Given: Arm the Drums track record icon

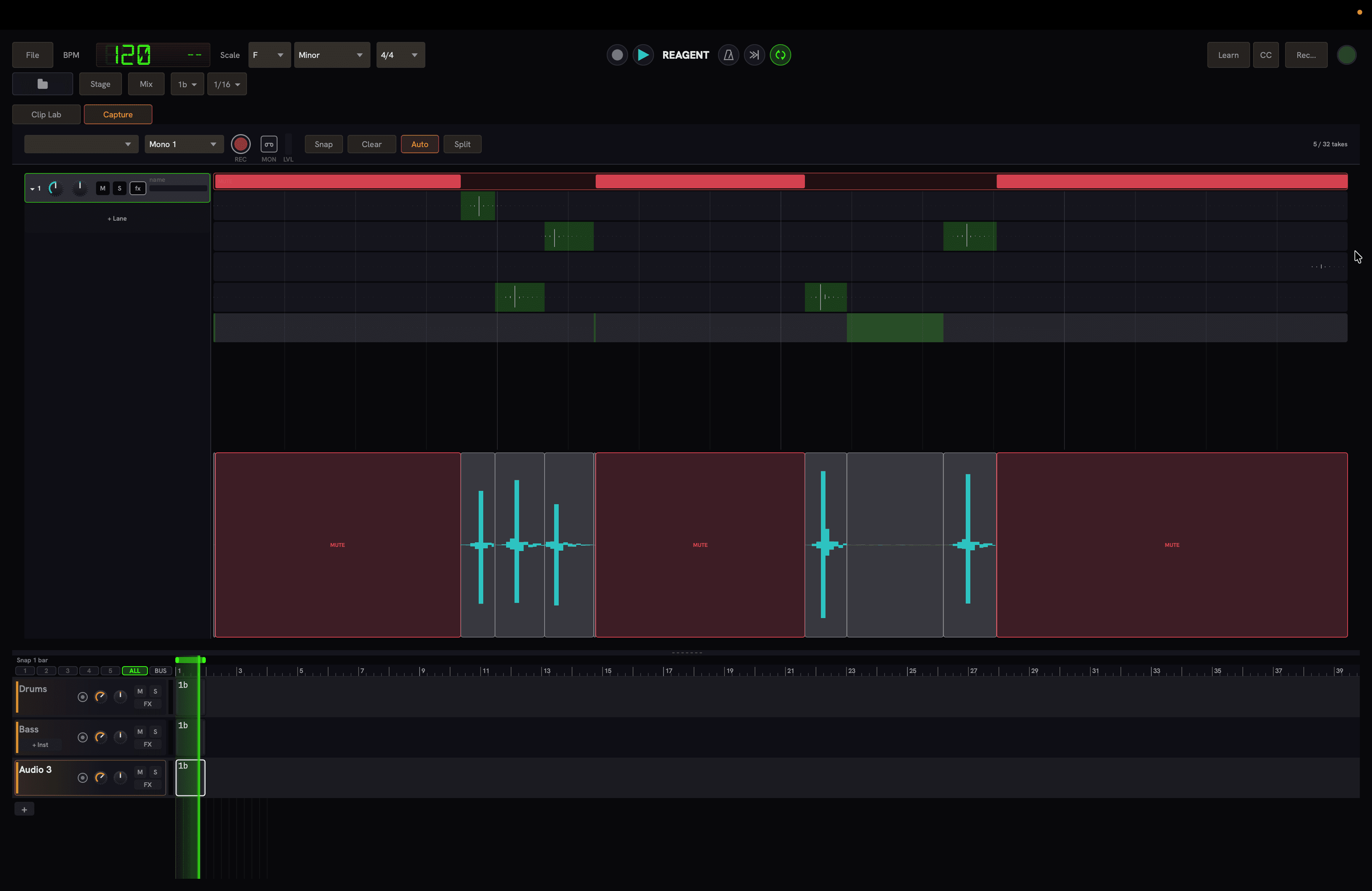Looking at the screenshot, I should (x=82, y=697).
